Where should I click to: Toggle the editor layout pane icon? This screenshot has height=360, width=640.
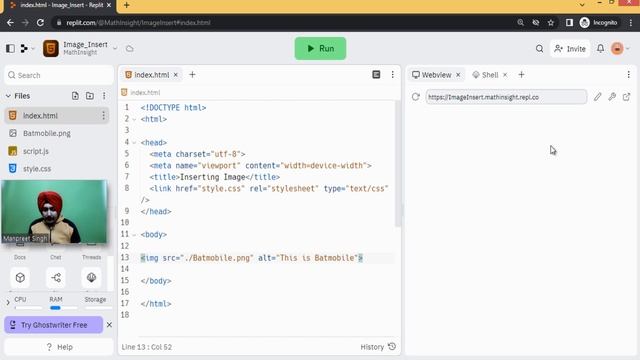(x=376, y=75)
